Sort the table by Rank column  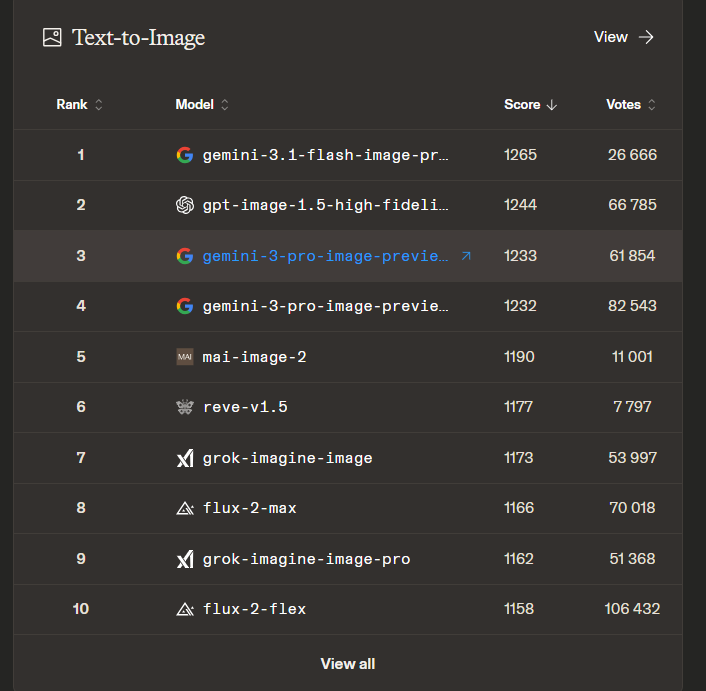click(x=80, y=104)
